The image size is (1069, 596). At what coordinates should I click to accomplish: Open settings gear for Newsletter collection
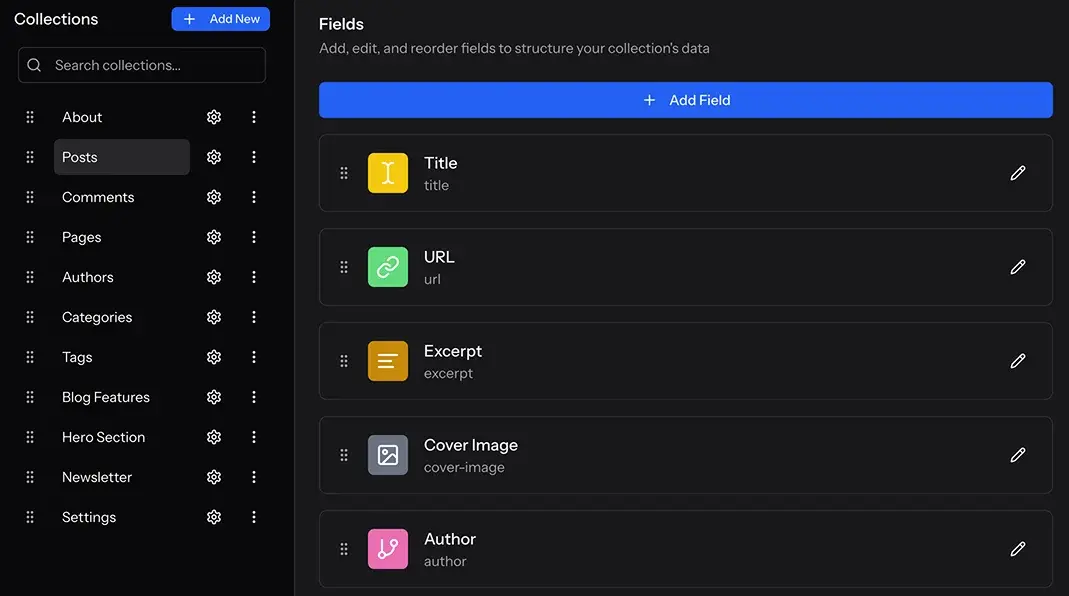tap(214, 477)
